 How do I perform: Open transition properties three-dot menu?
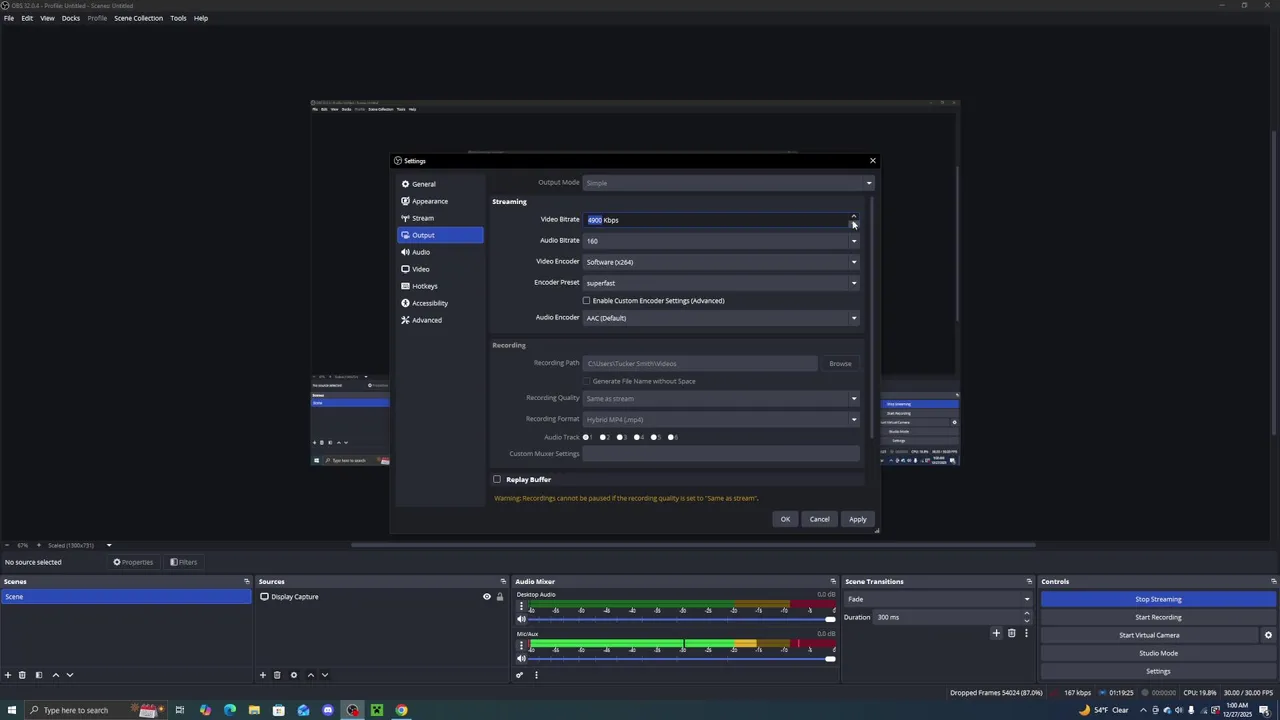click(1026, 633)
